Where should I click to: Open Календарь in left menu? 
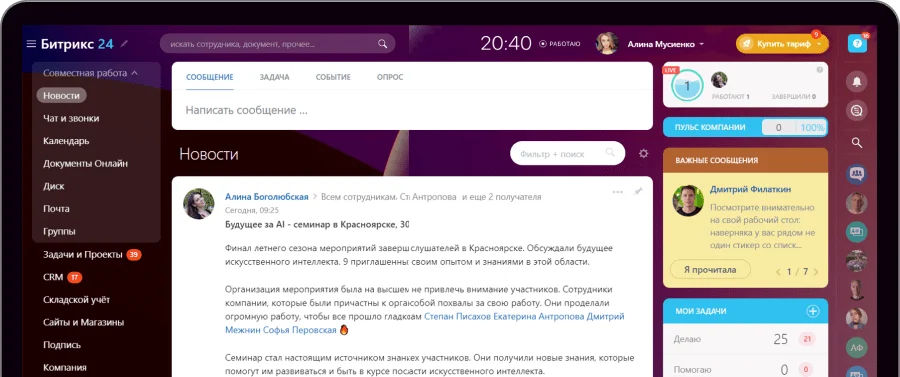66,141
